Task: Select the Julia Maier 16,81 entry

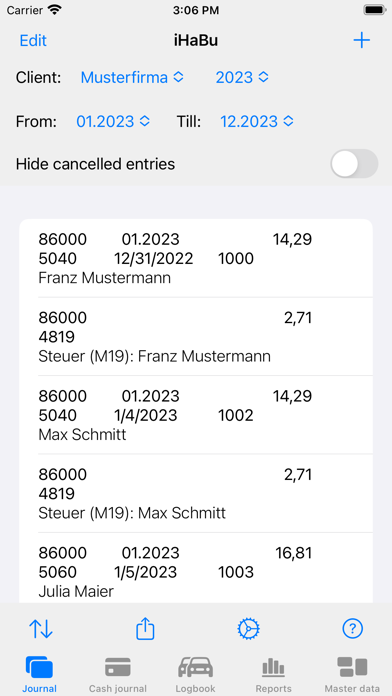Action: click(196, 568)
